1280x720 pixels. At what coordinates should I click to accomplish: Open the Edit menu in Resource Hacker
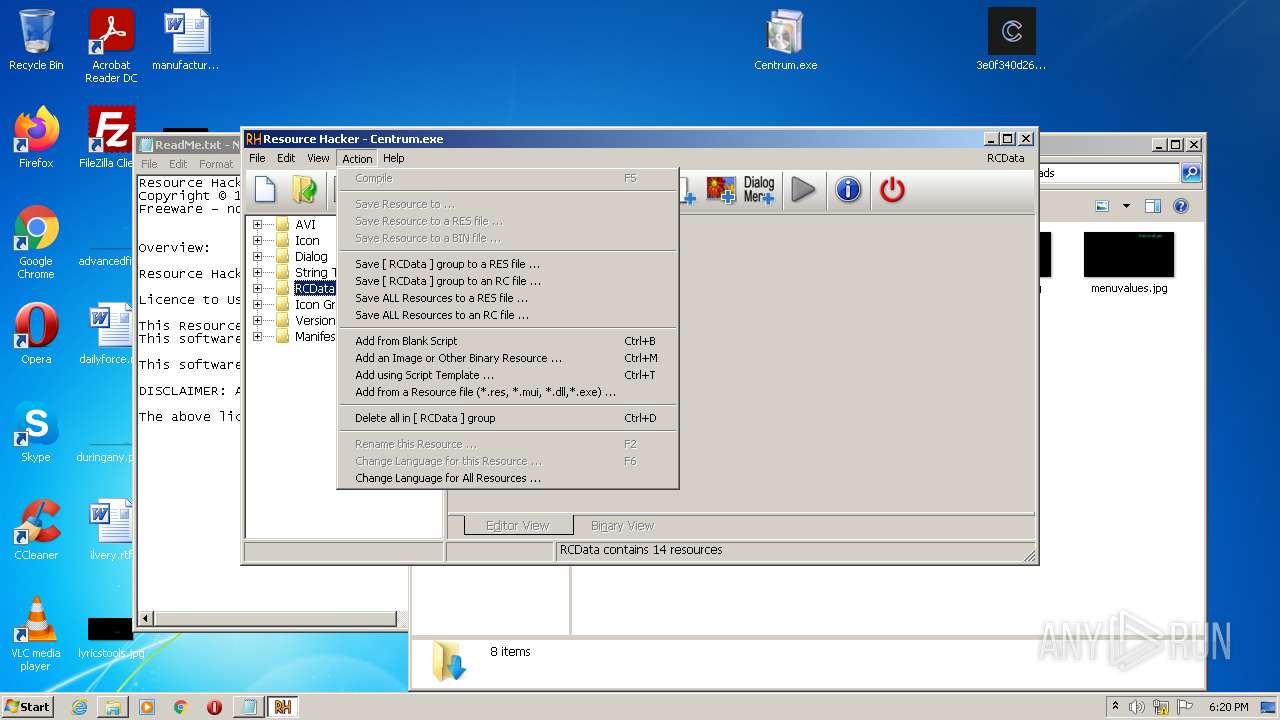[x=286, y=158]
